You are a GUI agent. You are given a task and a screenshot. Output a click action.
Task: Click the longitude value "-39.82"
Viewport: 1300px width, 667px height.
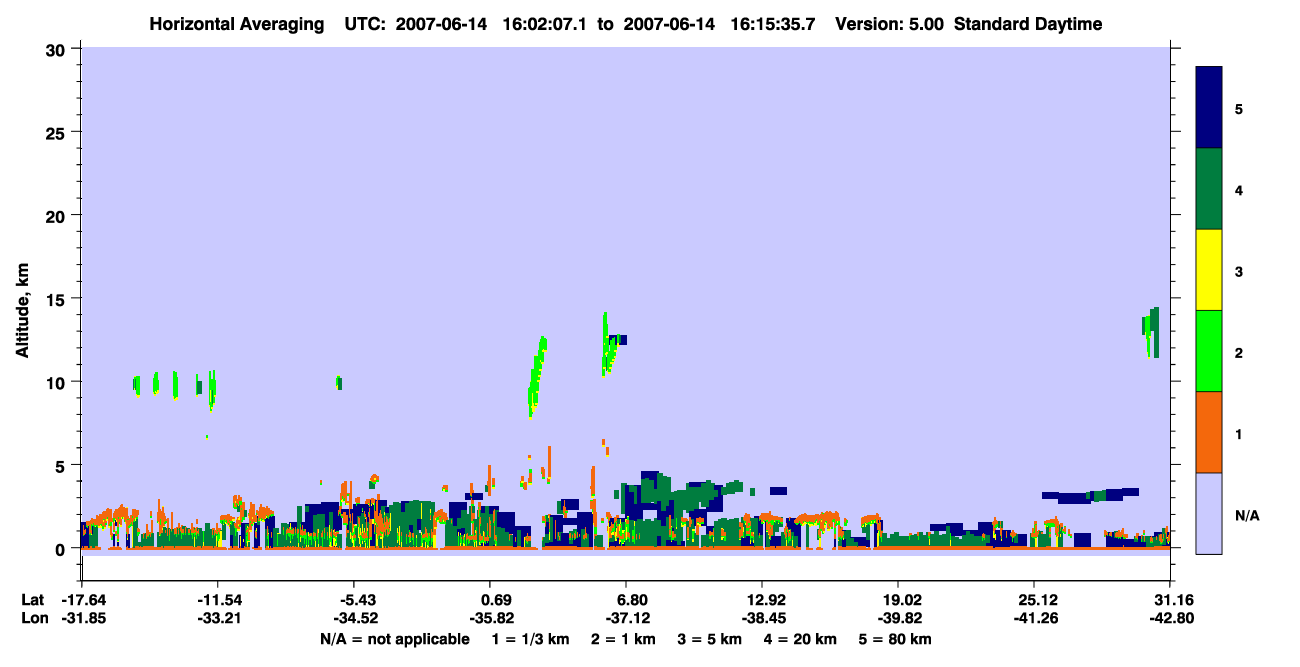[x=898, y=618]
